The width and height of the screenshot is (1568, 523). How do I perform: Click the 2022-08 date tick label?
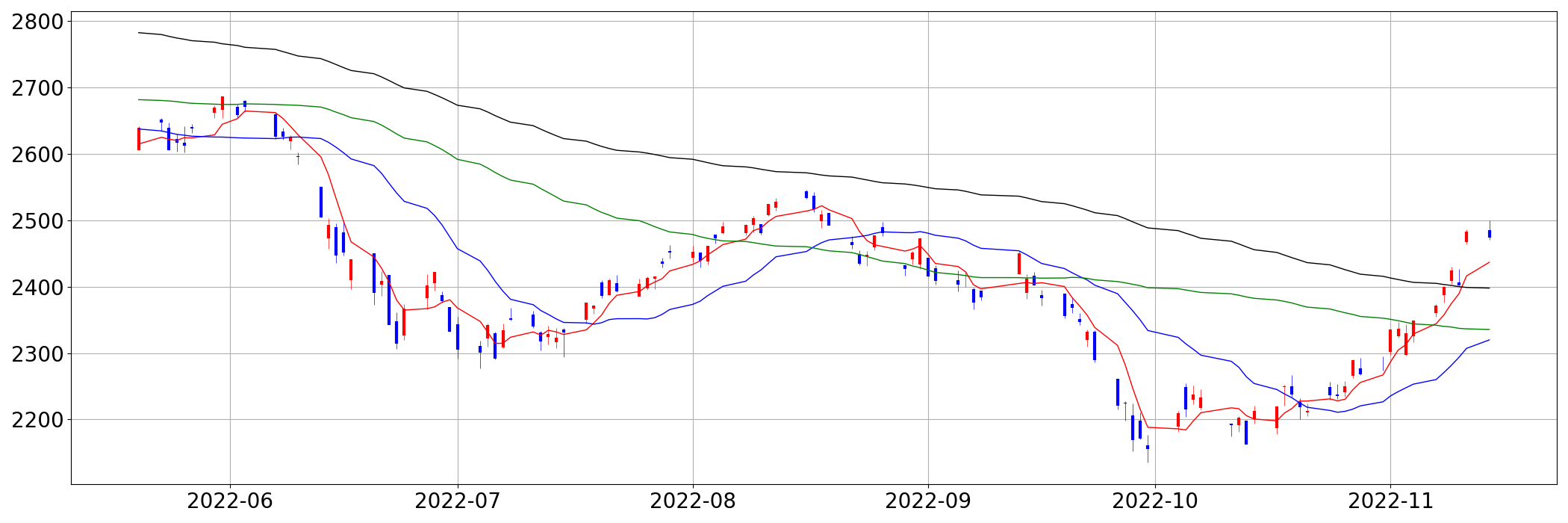693,501
